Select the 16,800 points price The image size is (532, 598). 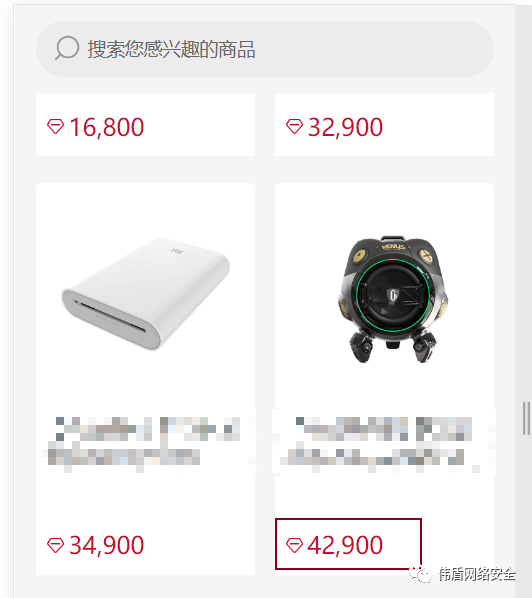[x=106, y=127]
